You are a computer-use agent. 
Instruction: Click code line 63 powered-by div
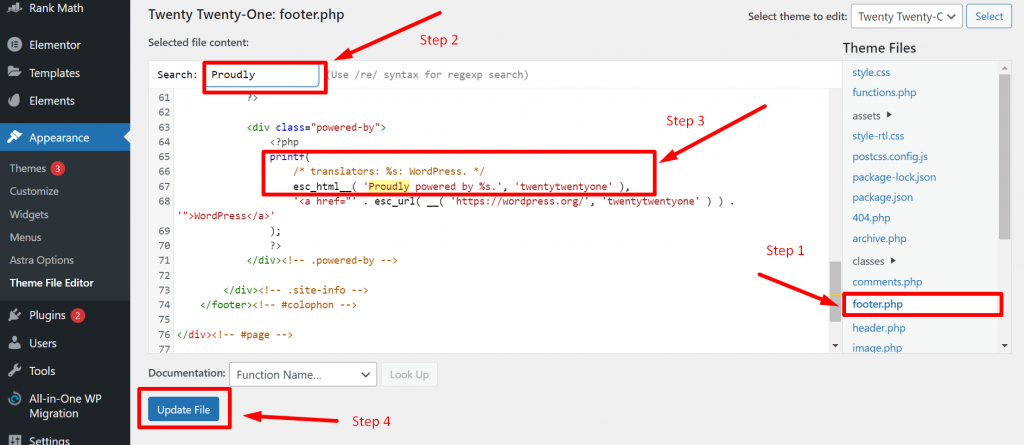tap(316, 127)
